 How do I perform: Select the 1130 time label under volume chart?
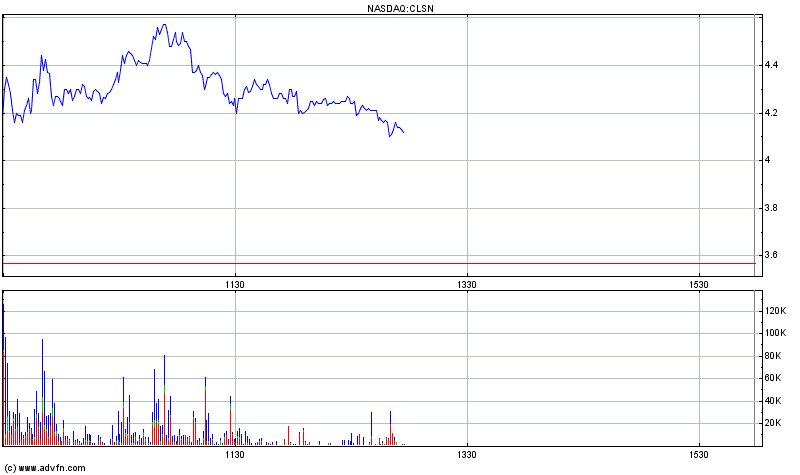tap(234, 455)
